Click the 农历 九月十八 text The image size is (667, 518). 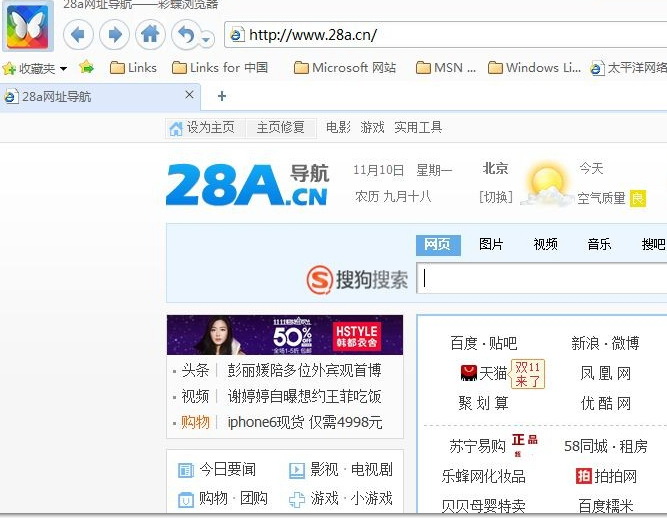(393, 196)
